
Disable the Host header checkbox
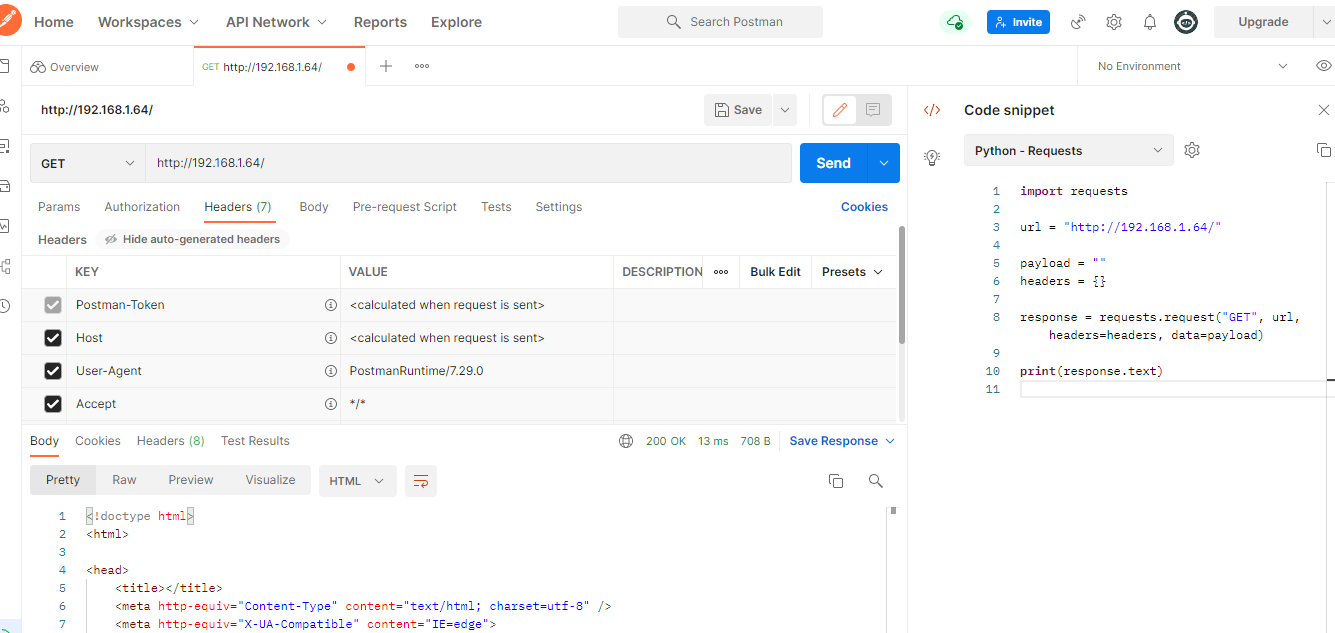pos(52,337)
